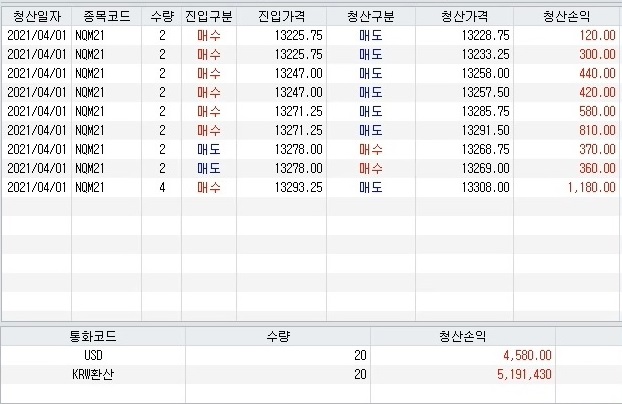Select the row with profit 120.00

311,35
